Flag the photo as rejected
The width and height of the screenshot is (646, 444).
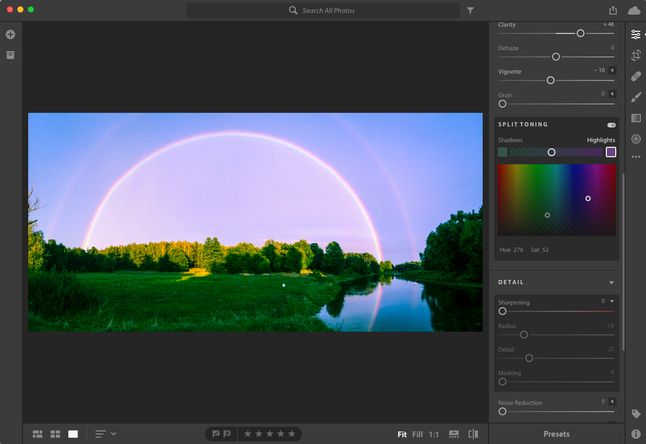click(227, 434)
